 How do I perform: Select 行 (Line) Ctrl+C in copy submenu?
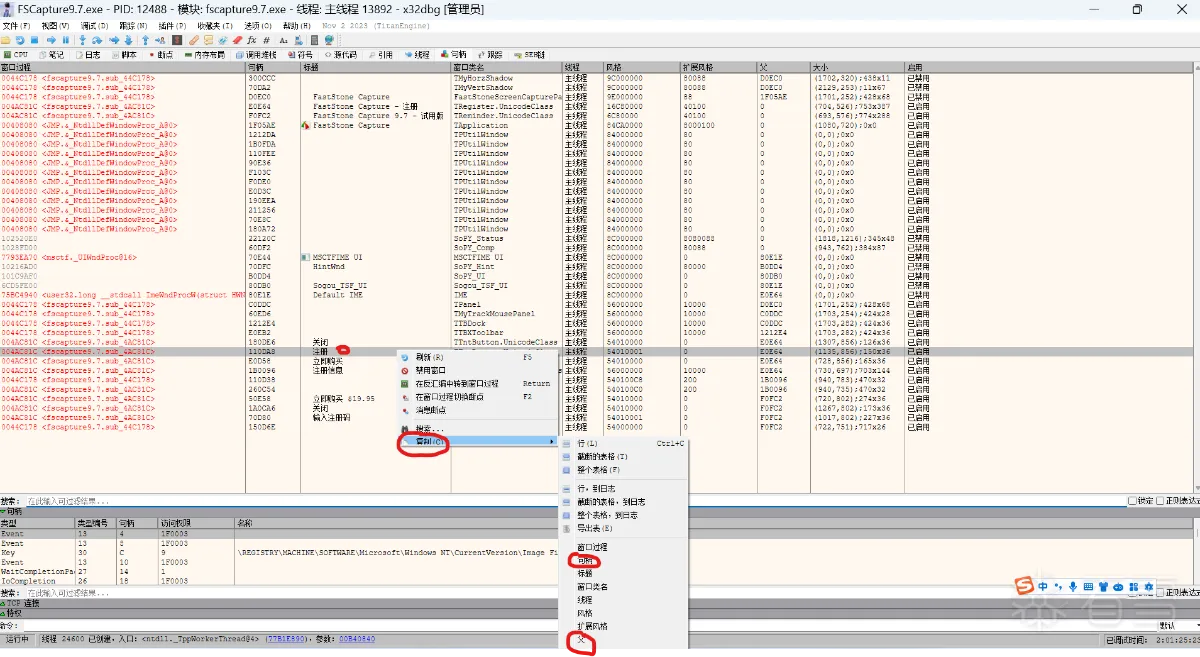pyautogui.click(x=623, y=443)
